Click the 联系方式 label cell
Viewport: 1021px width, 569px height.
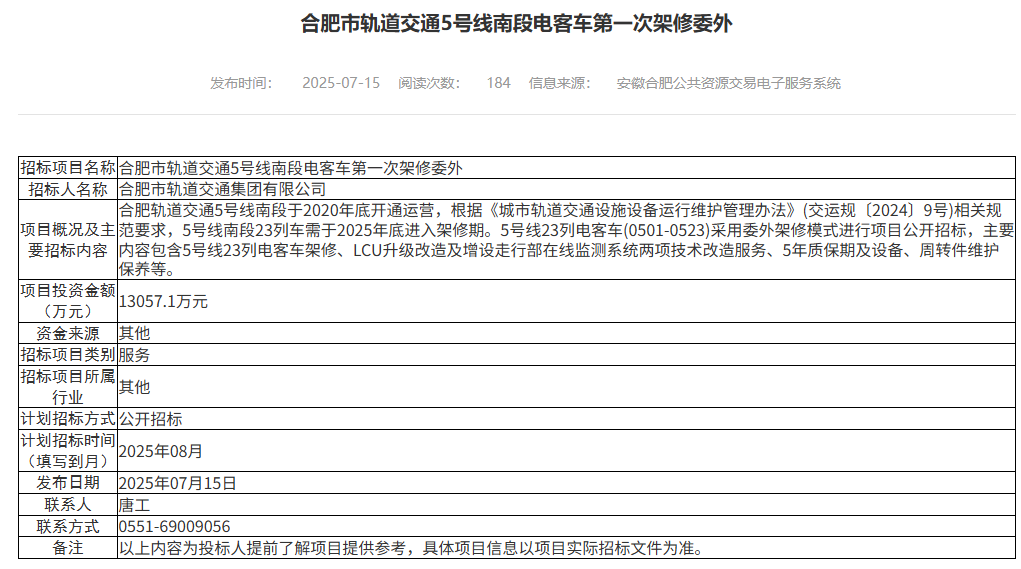68,526
